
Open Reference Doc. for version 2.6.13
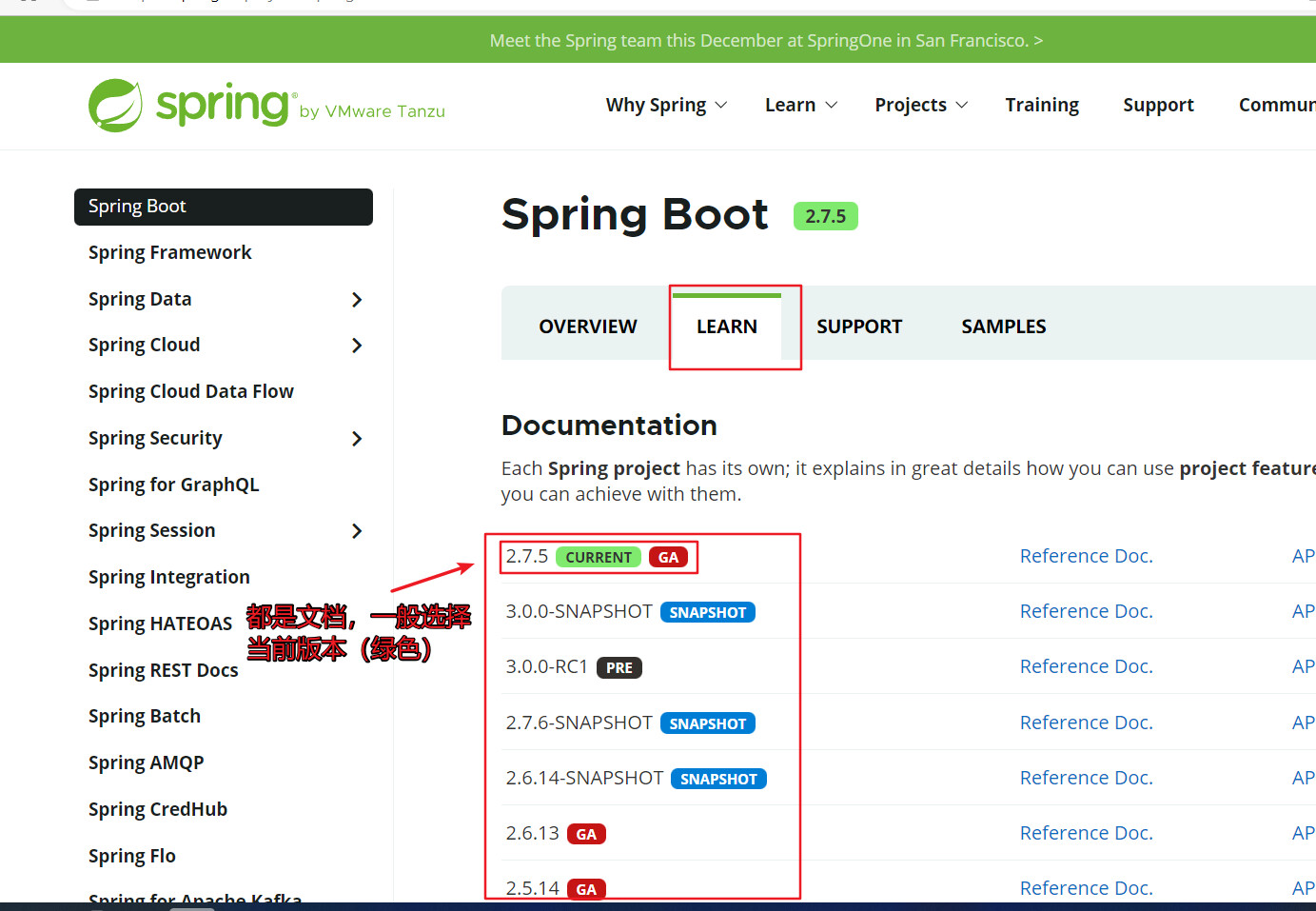point(1087,833)
